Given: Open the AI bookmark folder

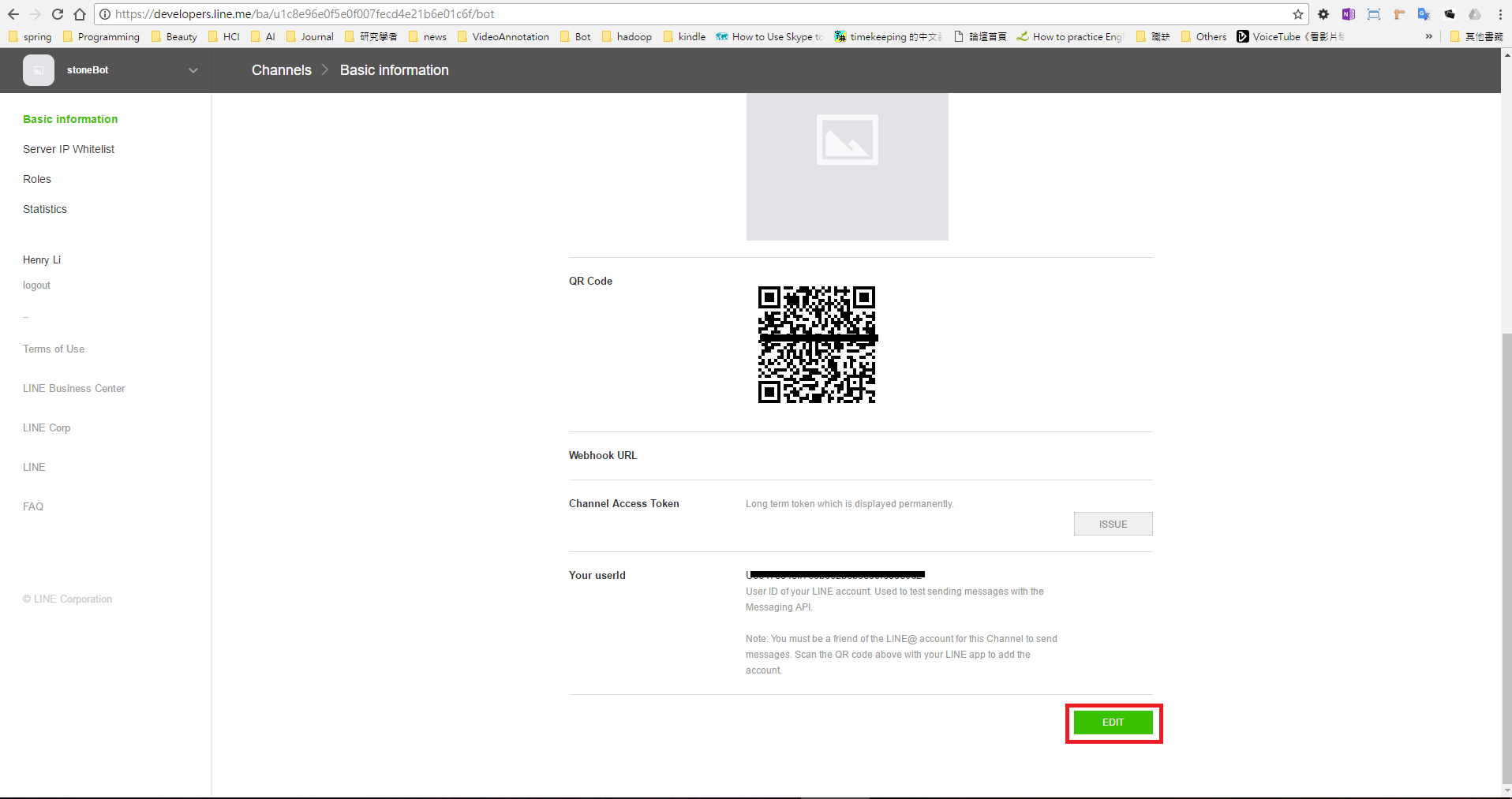Looking at the screenshot, I should tap(263, 36).
